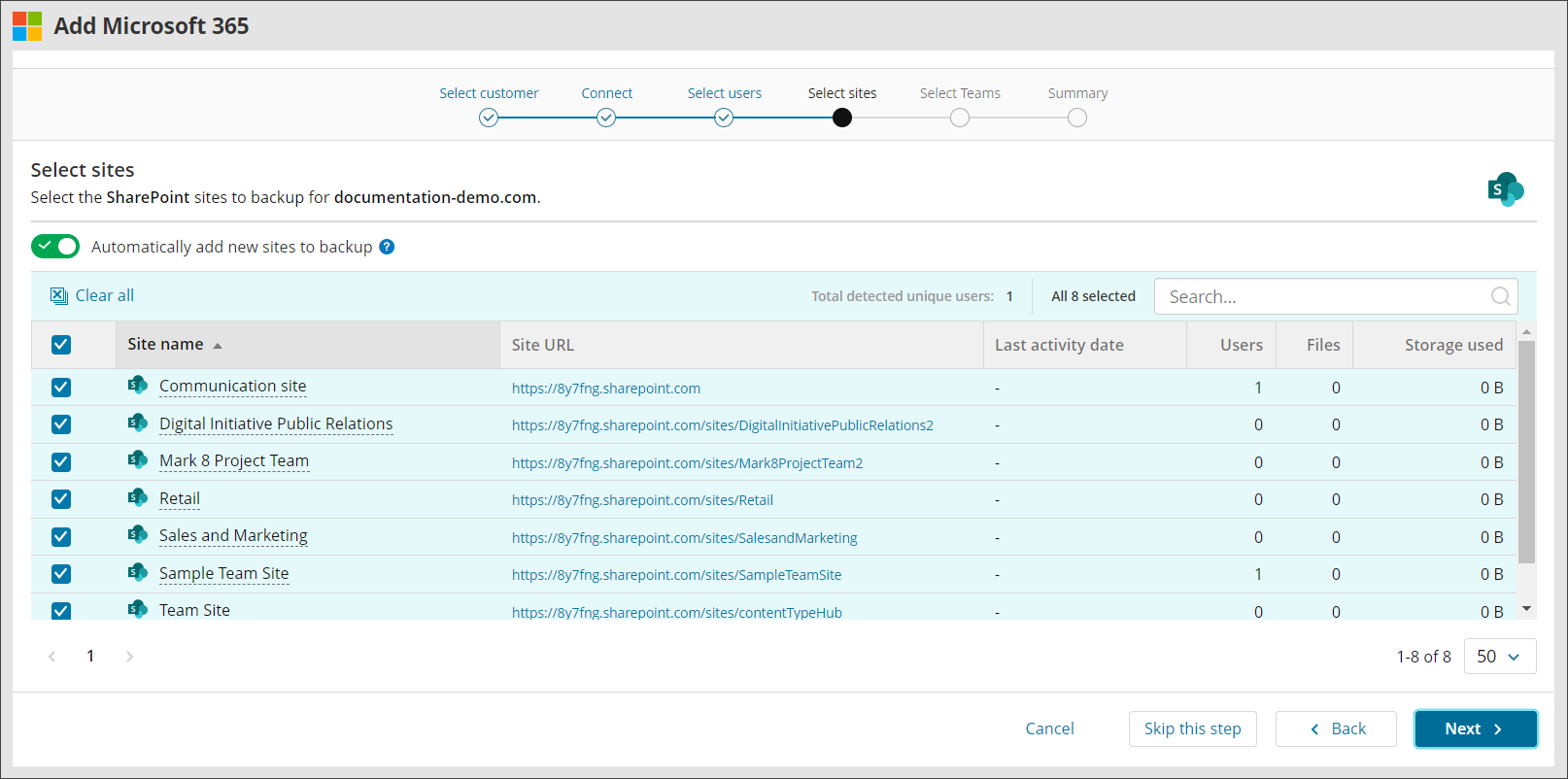Click the Search sites input field

[x=1321, y=296]
